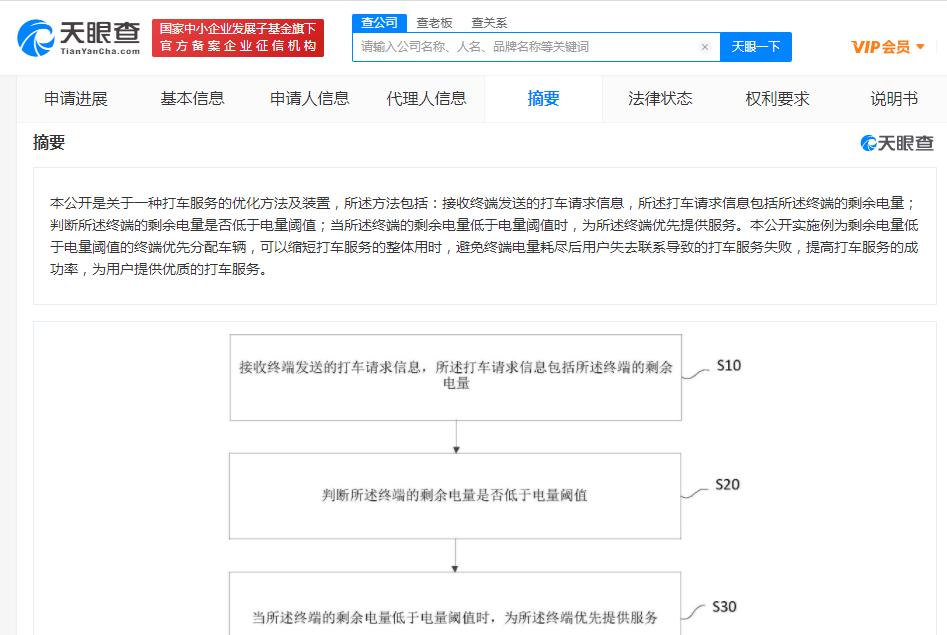Click the S10 step label
This screenshot has height=635, width=947.
(728, 366)
